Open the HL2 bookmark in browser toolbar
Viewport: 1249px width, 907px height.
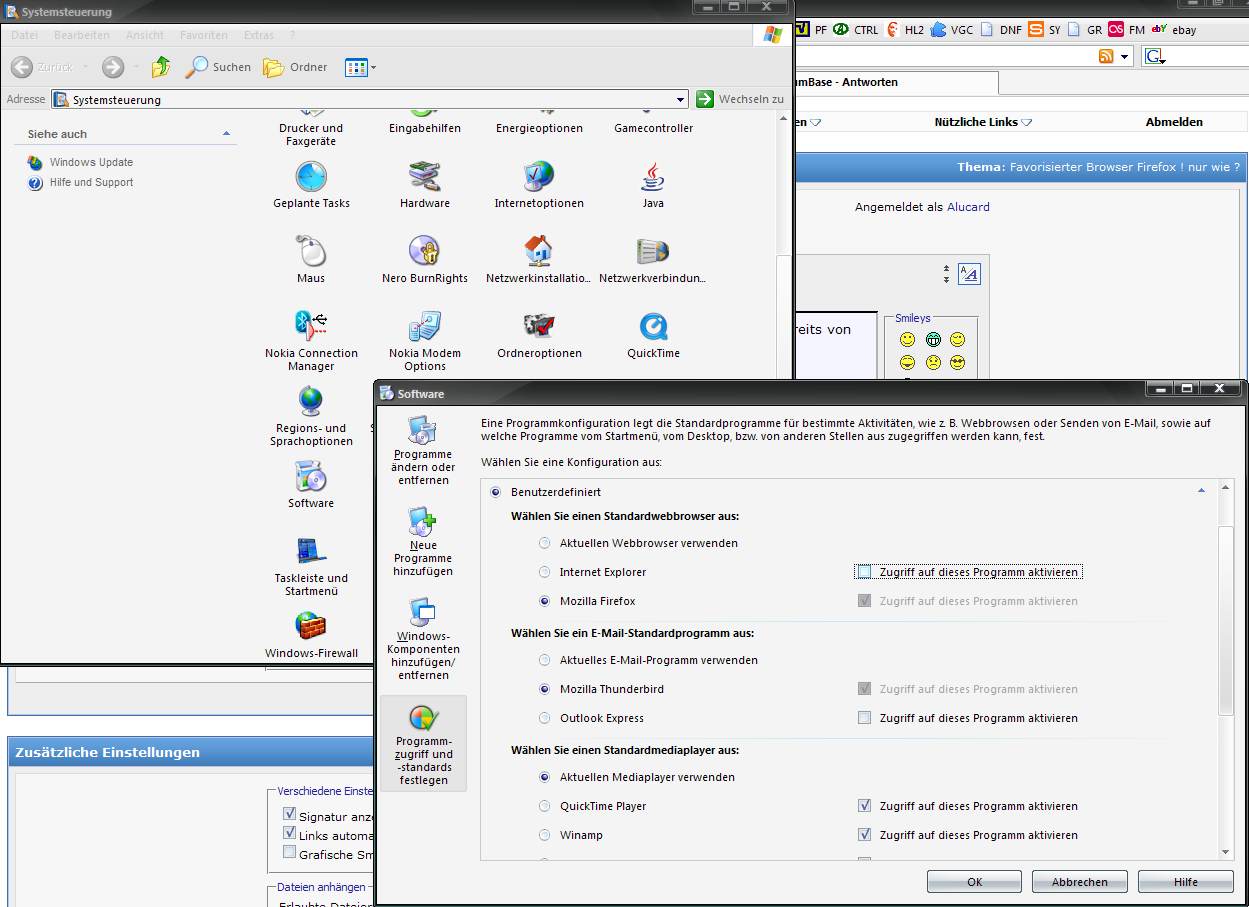(x=904, y=30)
